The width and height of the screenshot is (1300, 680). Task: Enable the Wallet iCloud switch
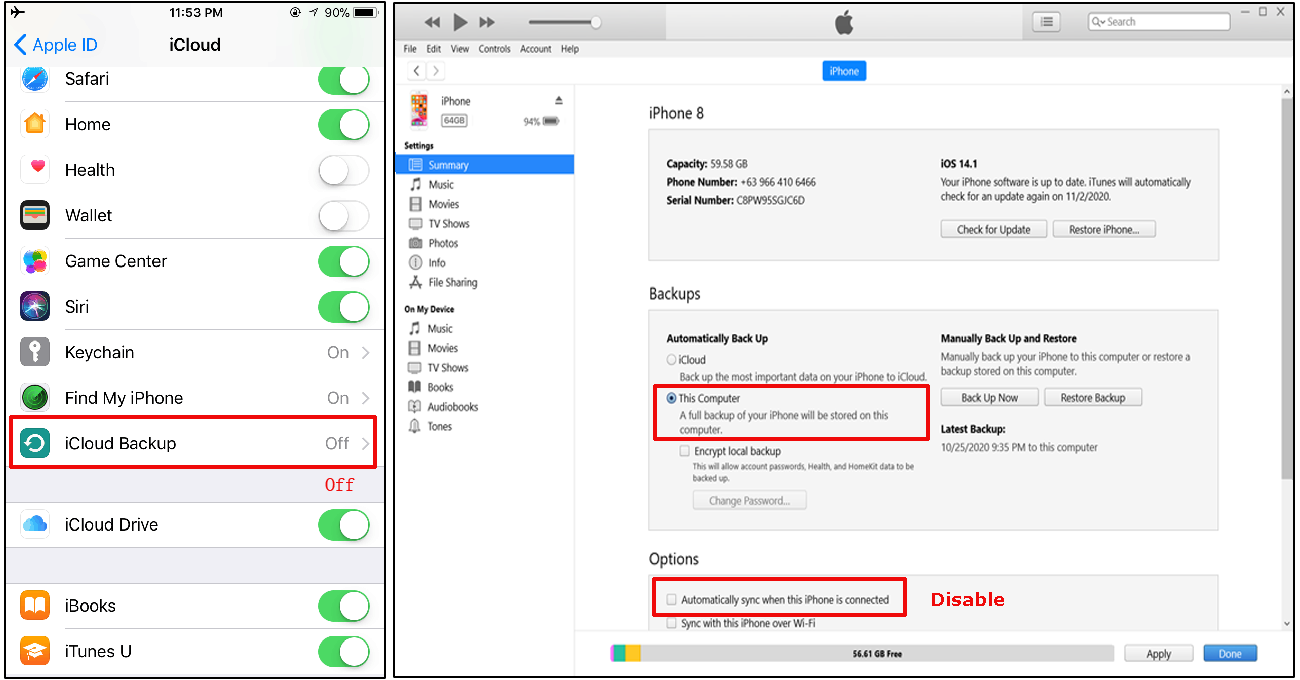344,215
